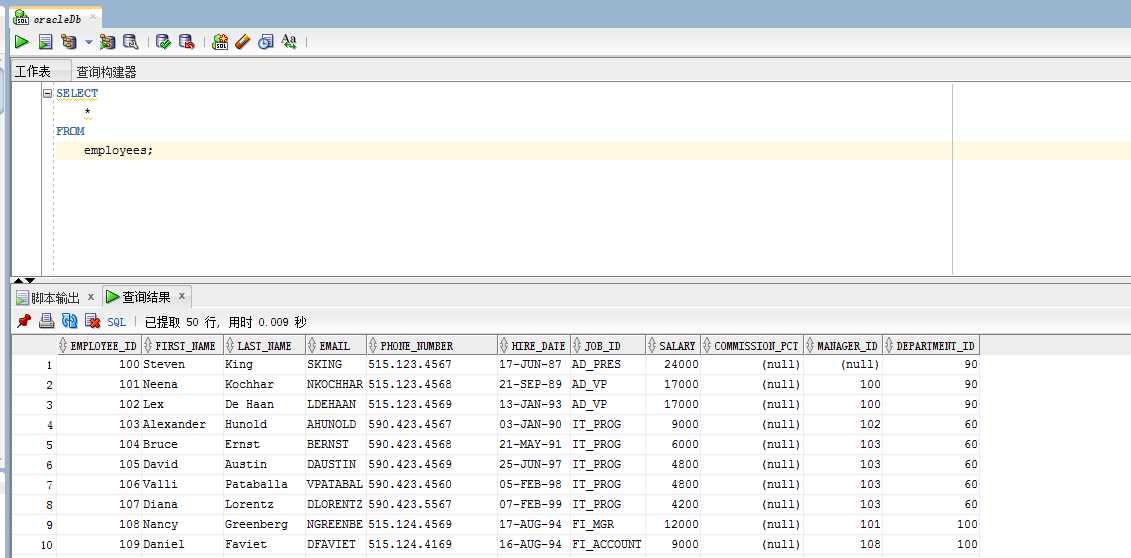This screenshot has width=1131, height=558.
Task: Commit changes with the green check database icon
Action: [x=164, y=42]
